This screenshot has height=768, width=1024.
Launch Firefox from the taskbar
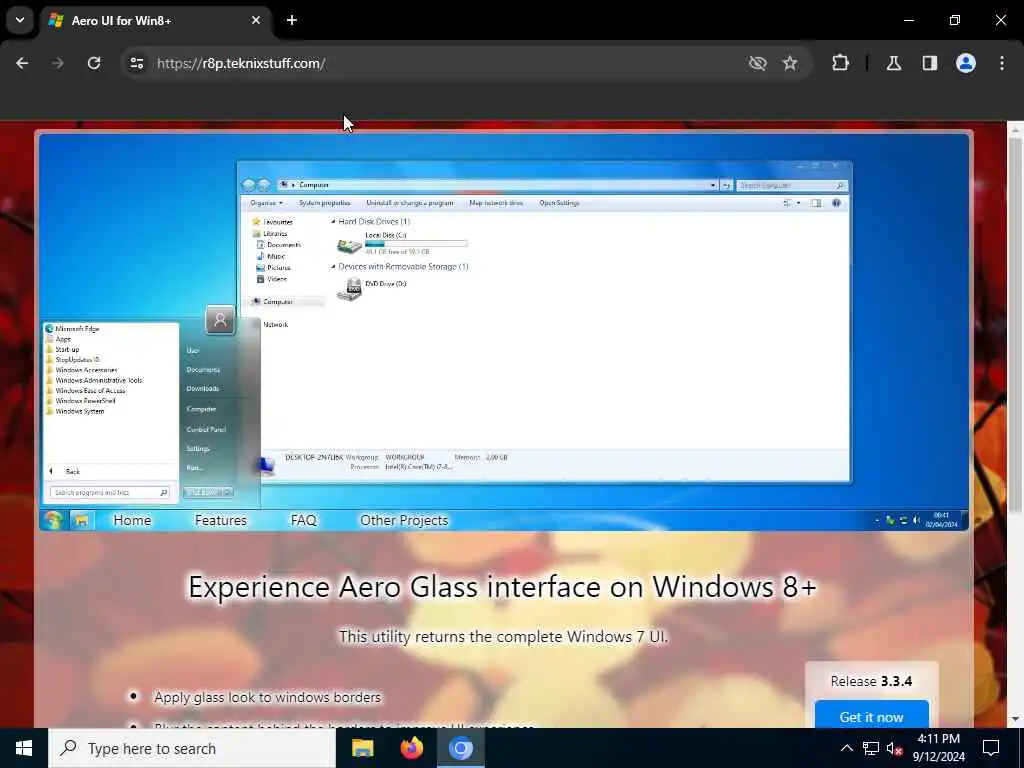(x=411, y=748)
